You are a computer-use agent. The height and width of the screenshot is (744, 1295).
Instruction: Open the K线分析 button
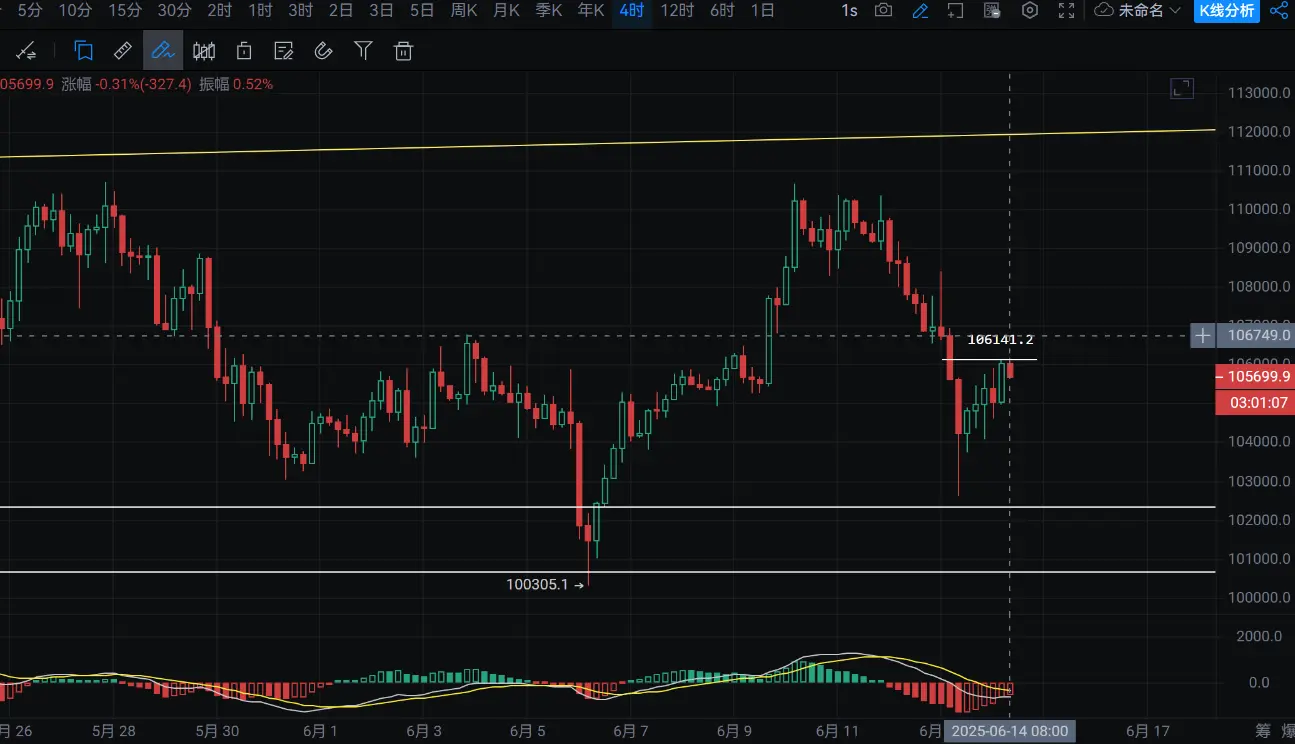tap(1227, 11)
